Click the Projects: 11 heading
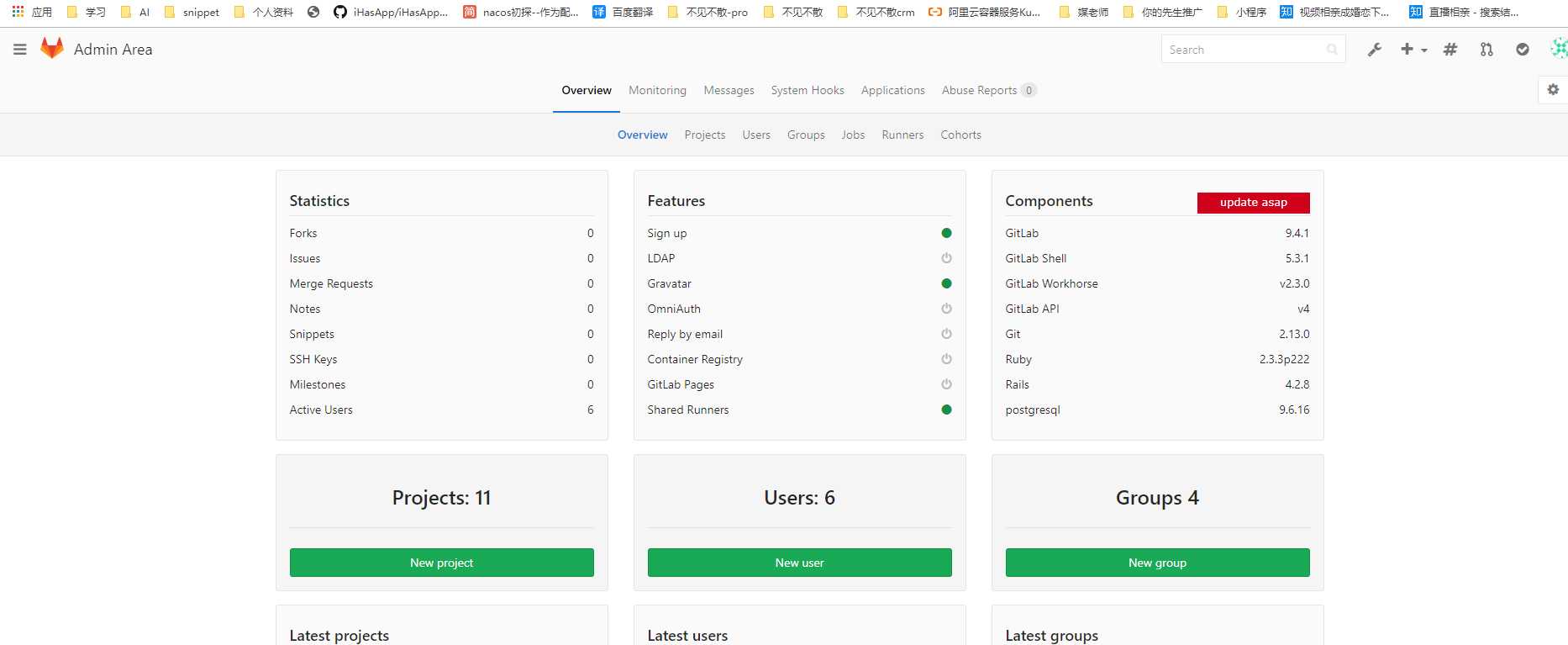 click(x=441, y=498)
